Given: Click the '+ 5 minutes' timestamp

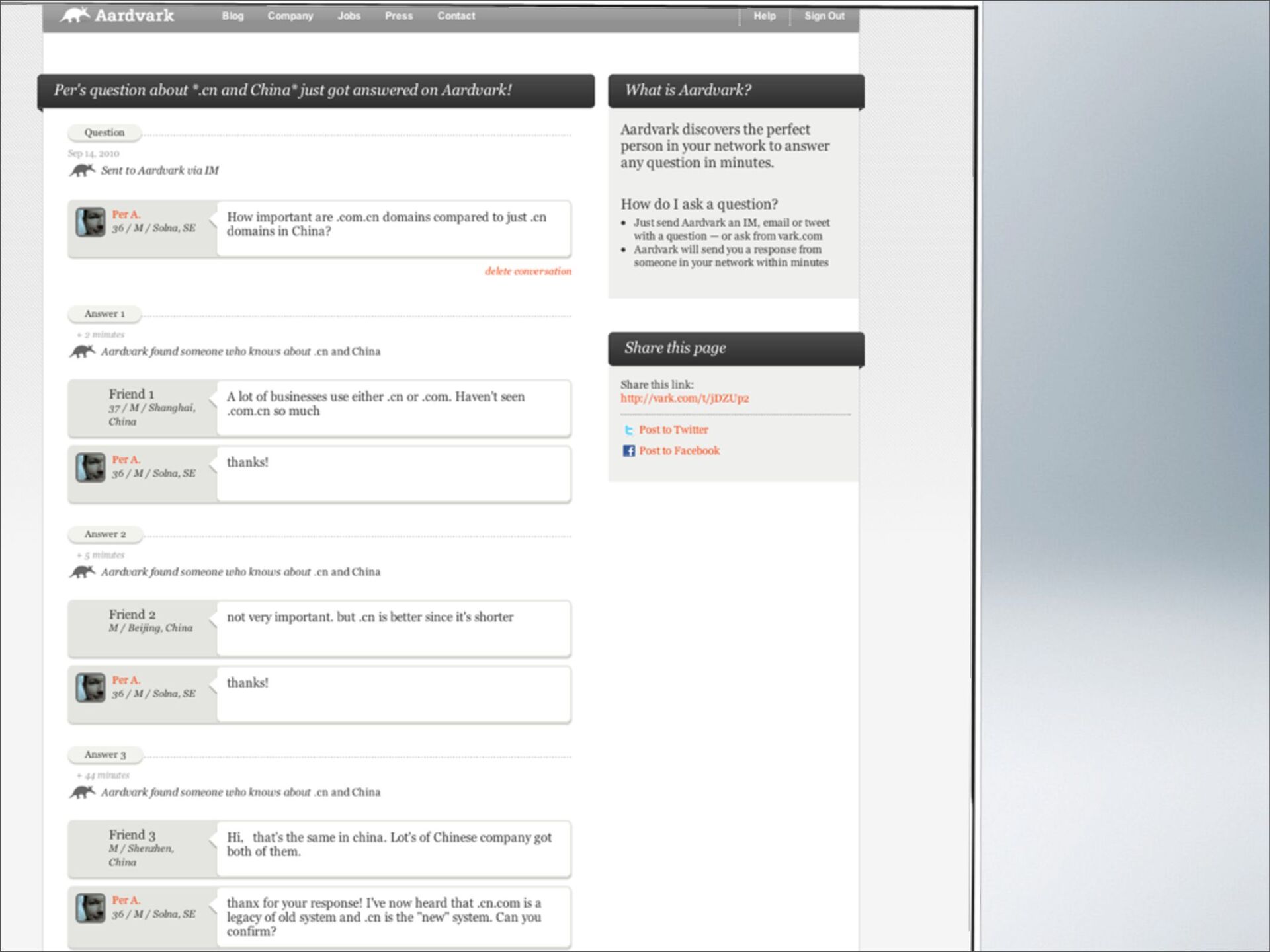Looking at the screenshot, I should (x=101, y=555).
